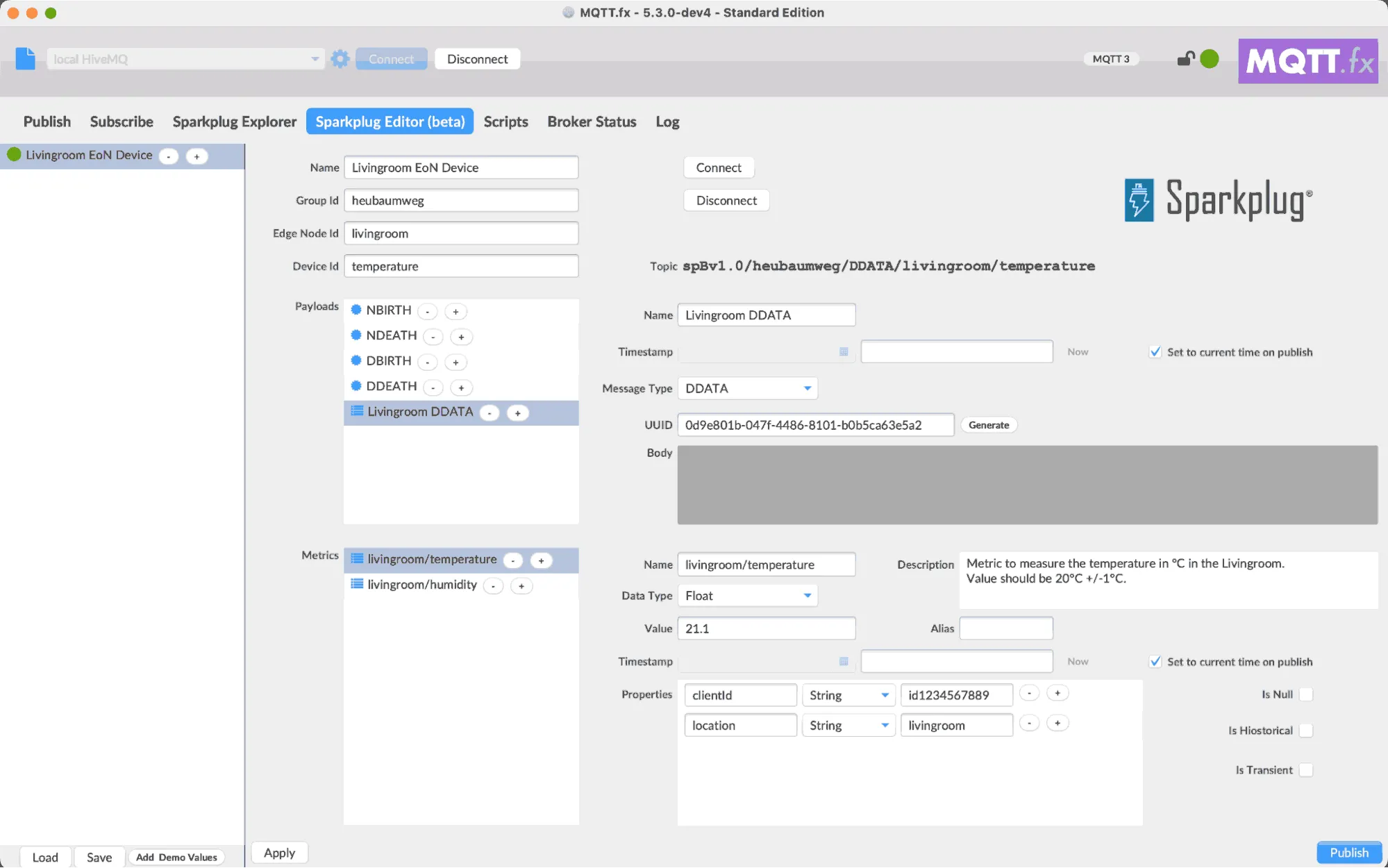Click the Apply button
Viewport: 1388px width, 868px height.
pyautogui.click(x=279, y=853)
